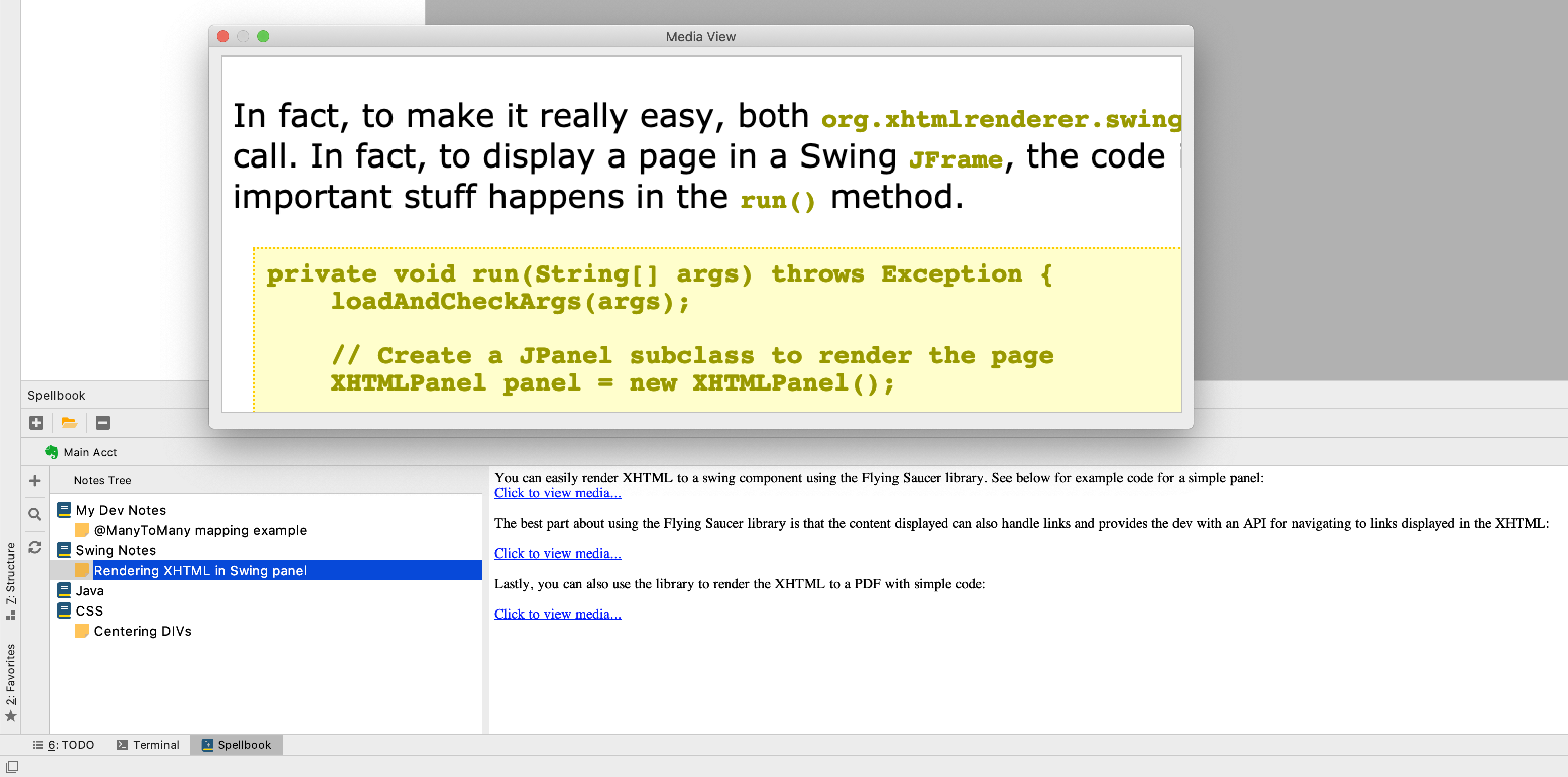Click the Evernote elephant icon for Main Acct
Screen dimensions: 1568x777
click(x=51, y=452)
